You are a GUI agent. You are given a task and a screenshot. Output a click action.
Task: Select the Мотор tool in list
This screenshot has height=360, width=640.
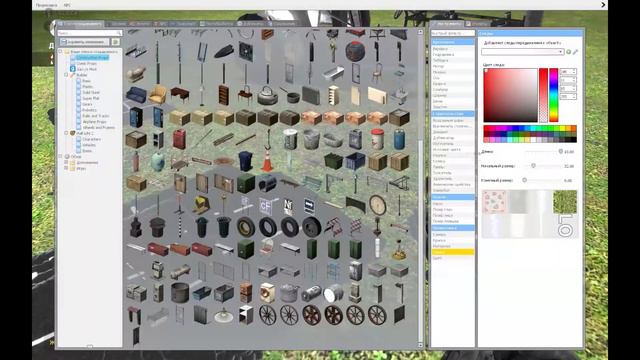453,66
